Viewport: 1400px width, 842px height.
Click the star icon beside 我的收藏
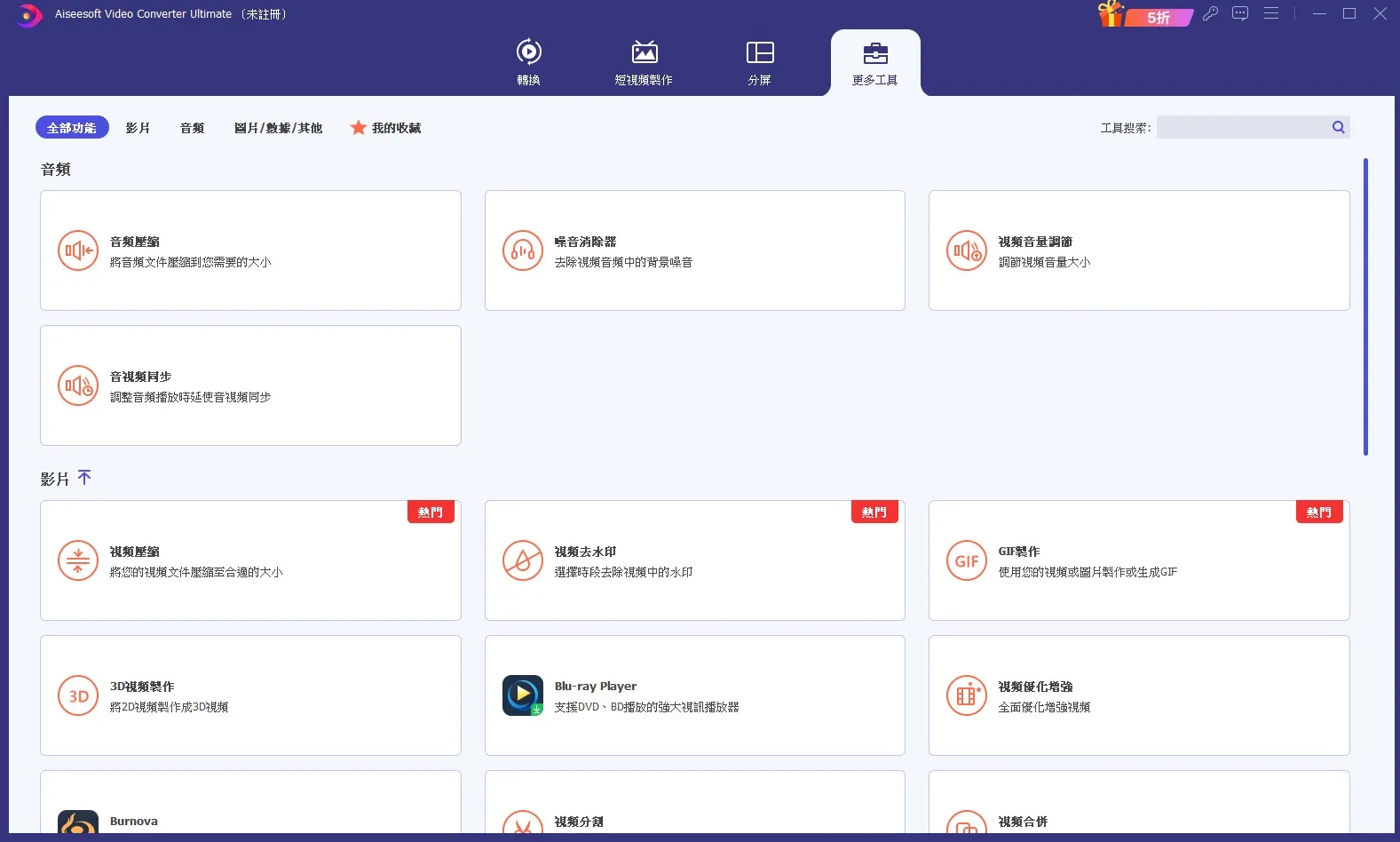[359, 128]
